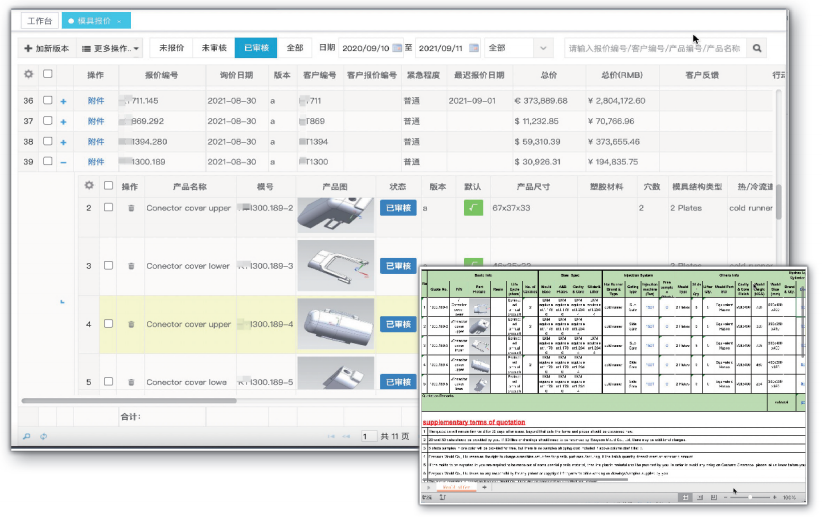
Task: Delete product row 4, Conector cover upper
Action: pos(131,324)
